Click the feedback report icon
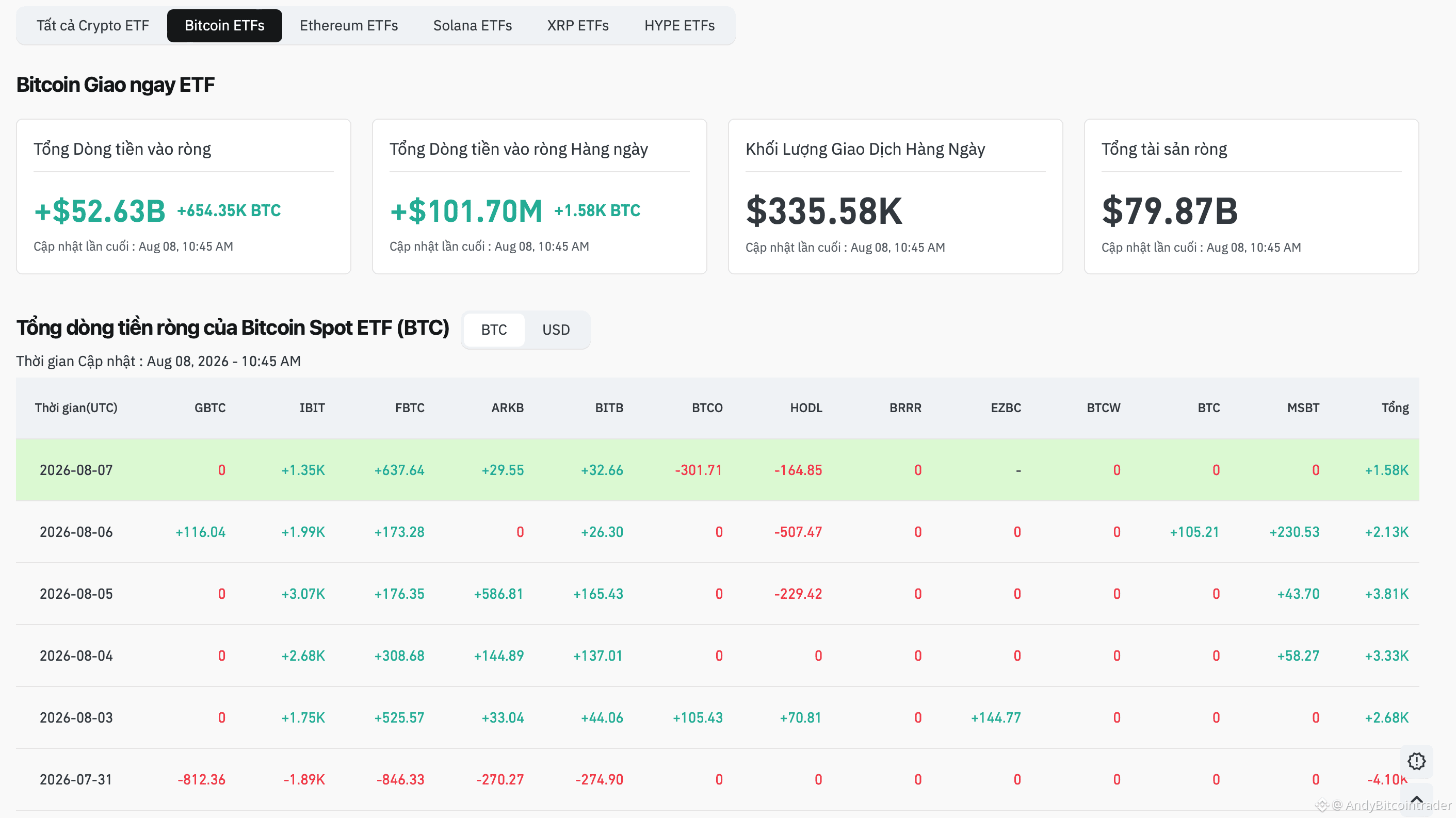 1416,761
